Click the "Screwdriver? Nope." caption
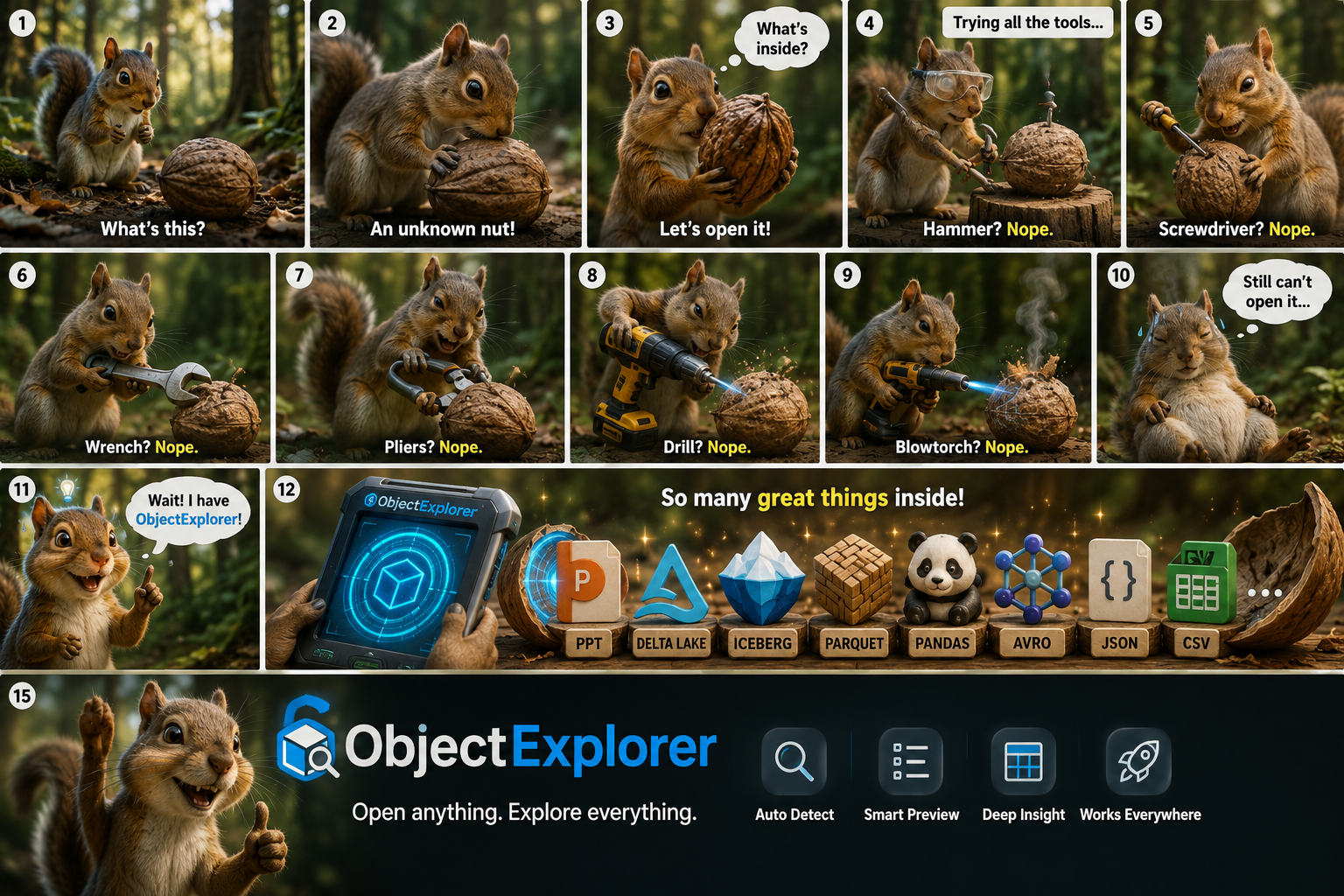The width and height of the screenshot is (1344, 896). [1236, 229]
